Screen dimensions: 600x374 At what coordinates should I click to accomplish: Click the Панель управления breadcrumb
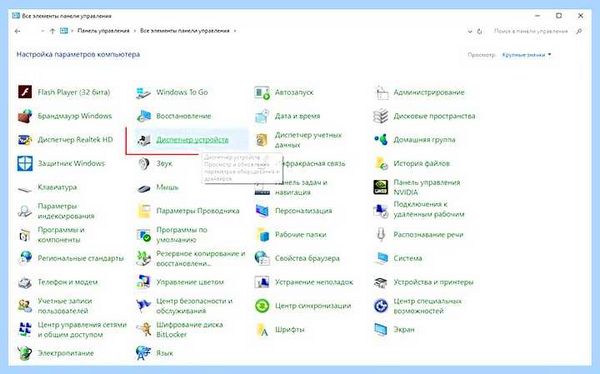(103, 31)
